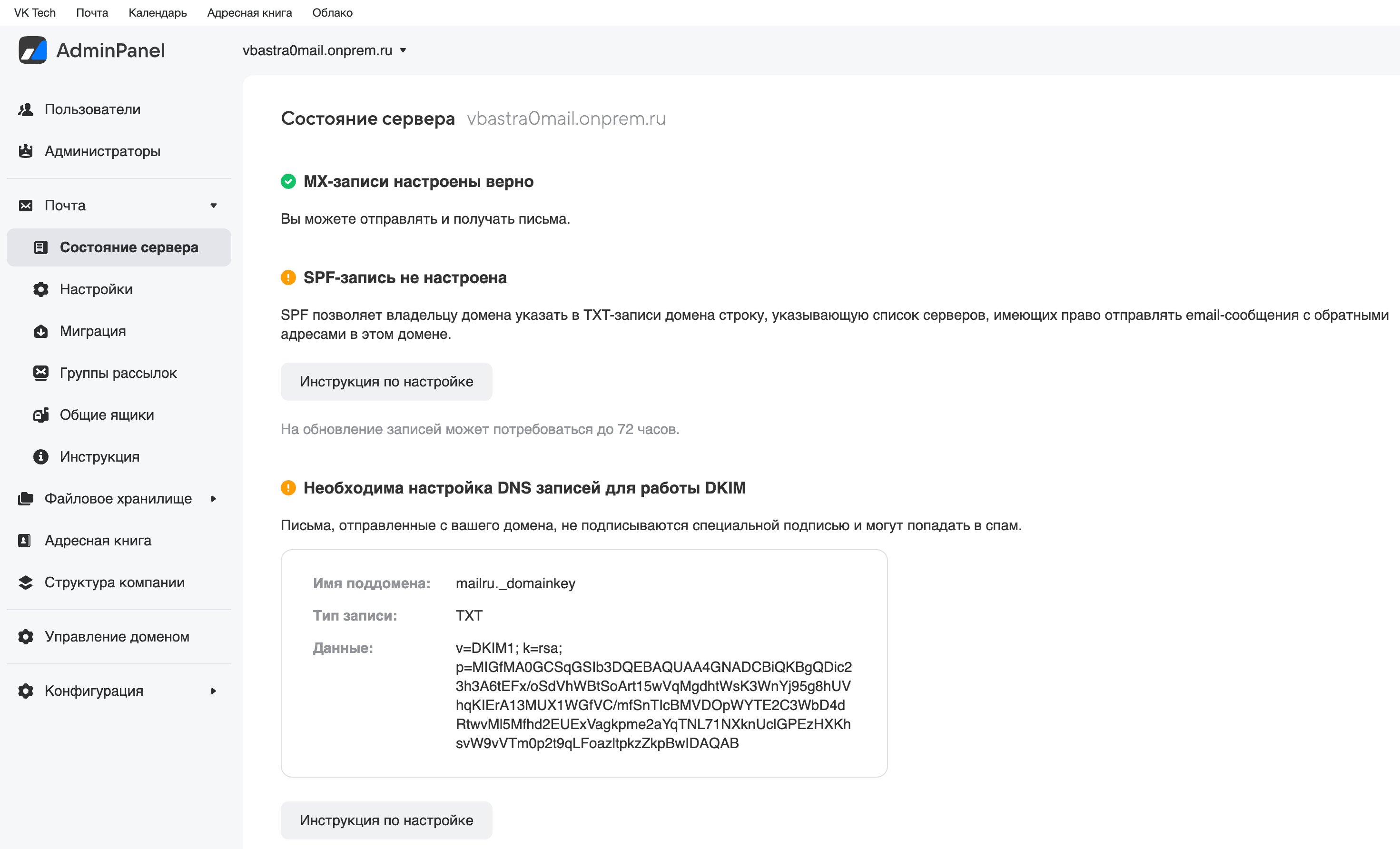Viewport: 1400px width, 849px height.
Task: Open the DKIM Инструкция по настройке button
Action: point(386,820)
